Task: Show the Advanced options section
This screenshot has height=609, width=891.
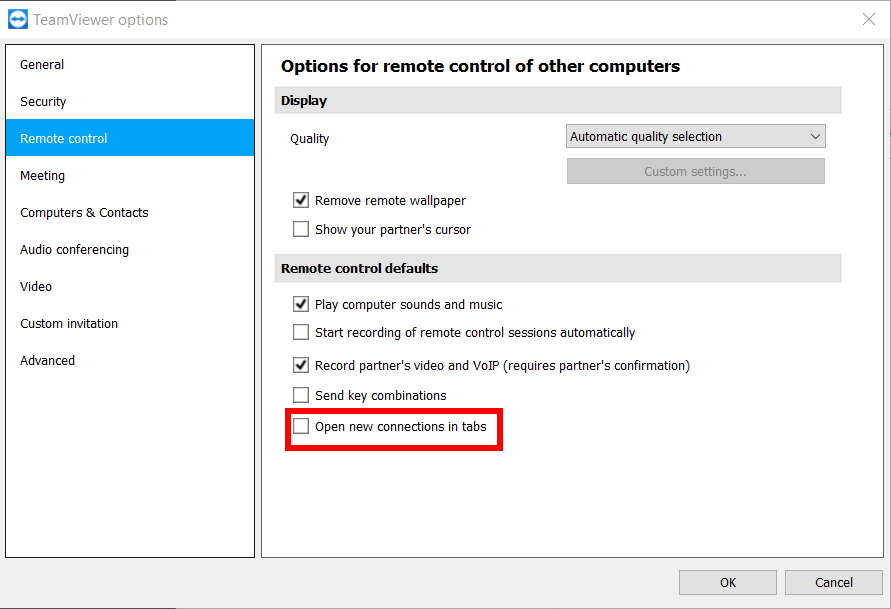Action: tap(130, 360)
